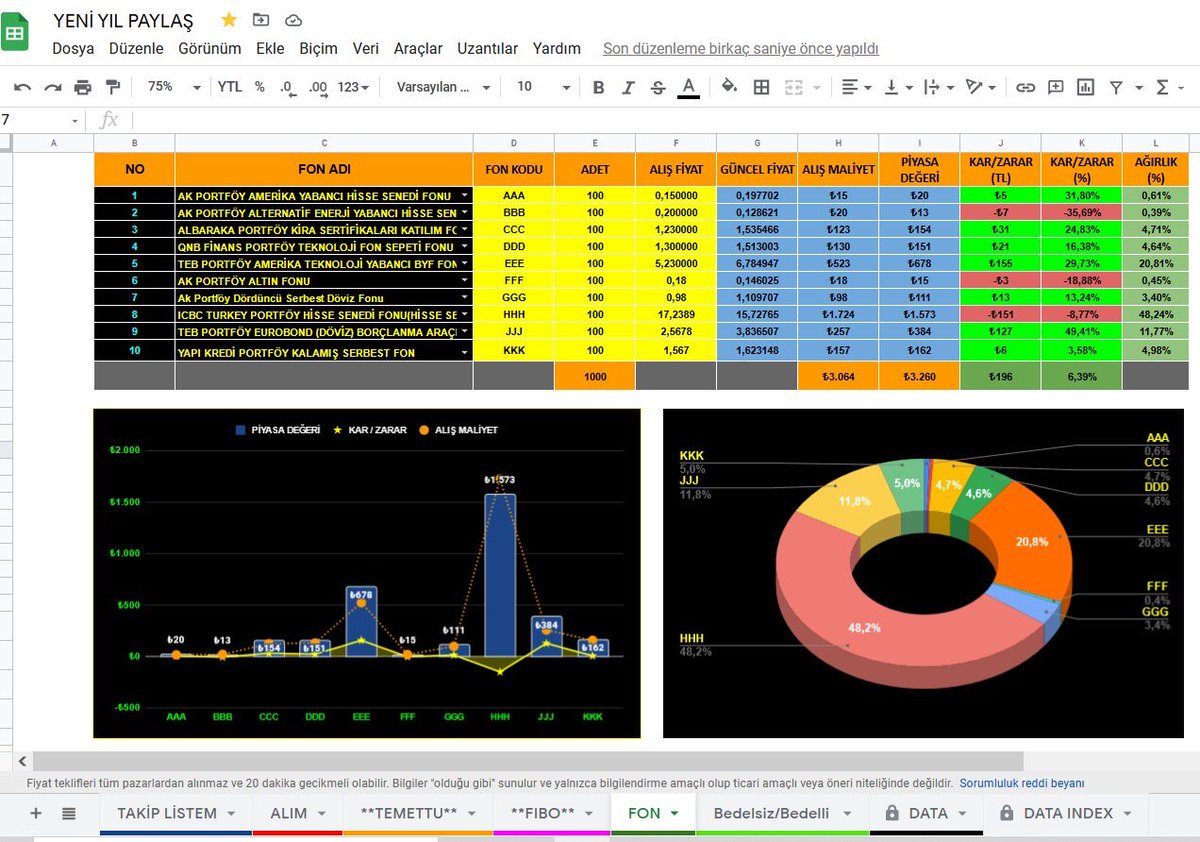Image resolution: width=1200 pixels, height=842 pixels.
Task: Switch to the DATA INDEX sheet tab
Action: point(1066,813)
